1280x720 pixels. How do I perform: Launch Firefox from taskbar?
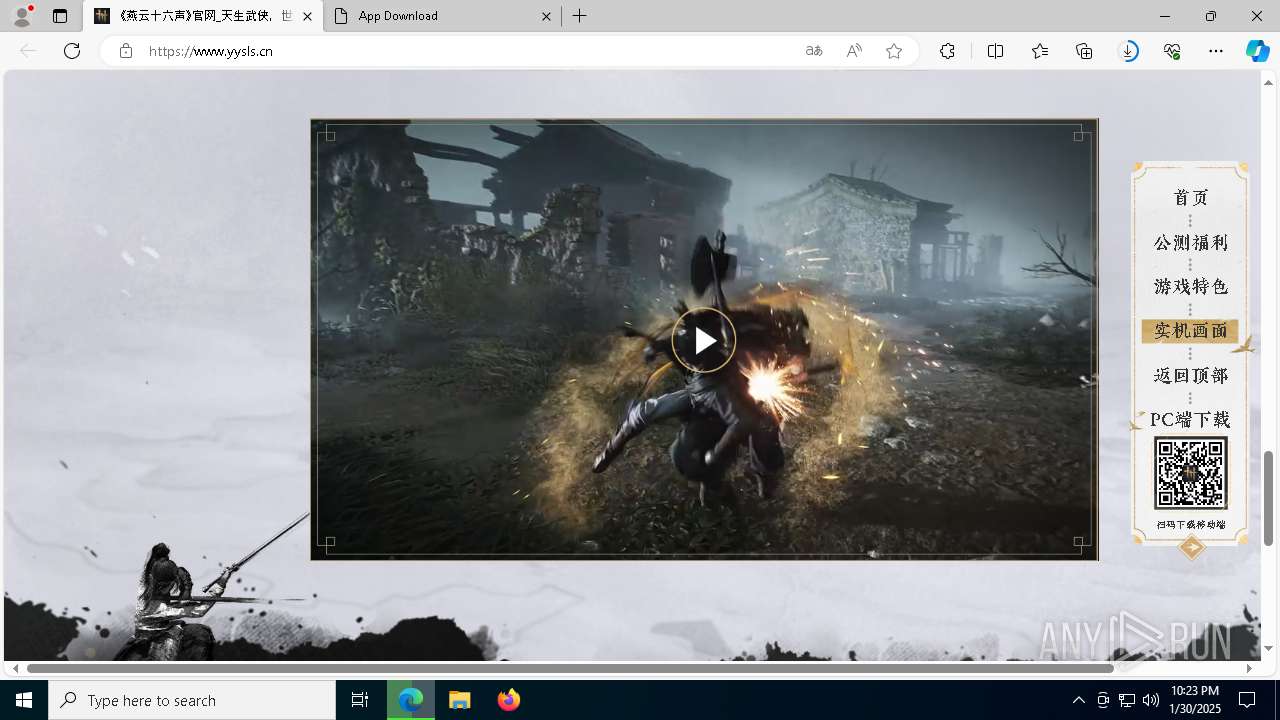point(509,700)
